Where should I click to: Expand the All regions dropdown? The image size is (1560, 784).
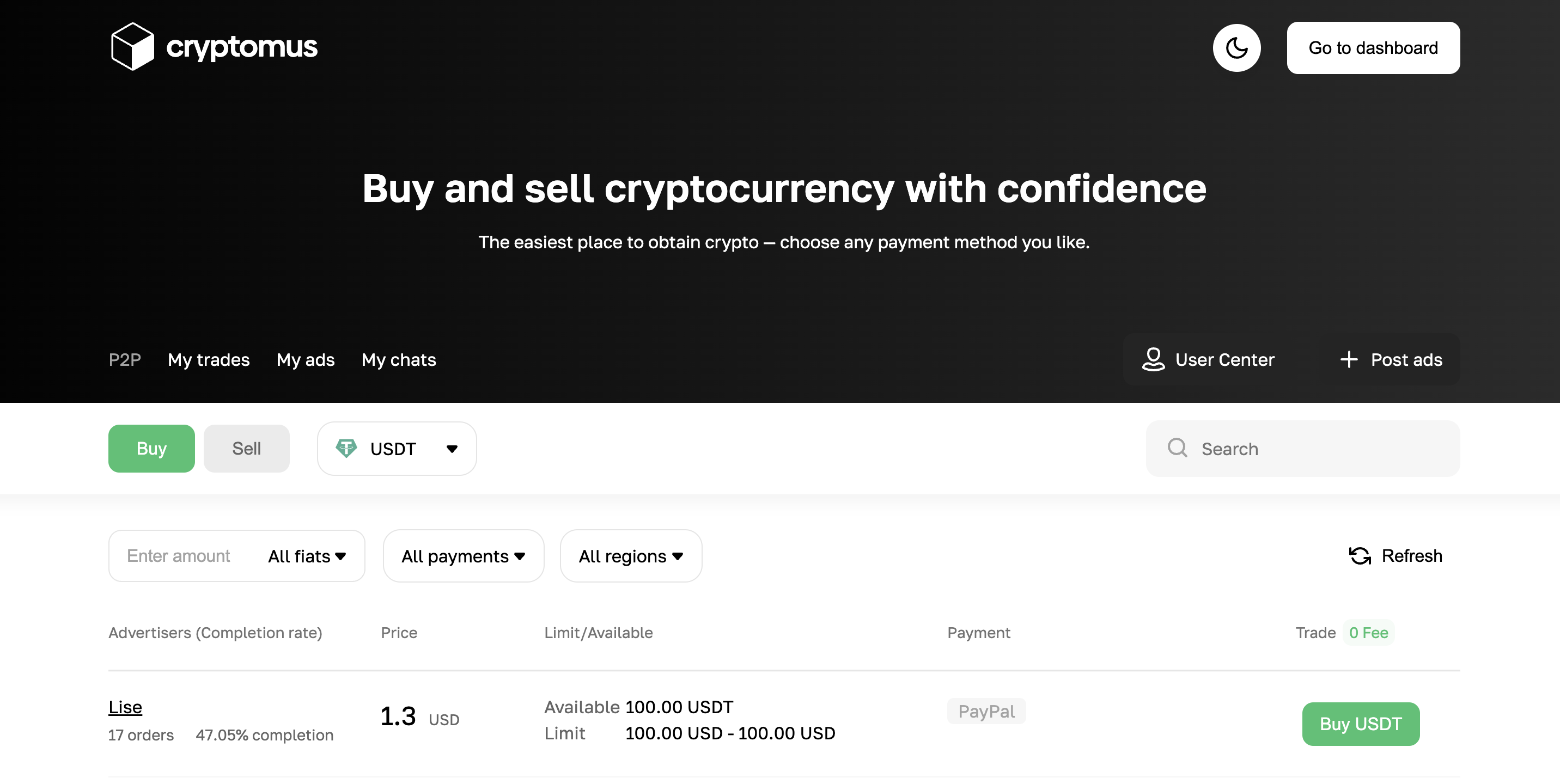[630, 556]
